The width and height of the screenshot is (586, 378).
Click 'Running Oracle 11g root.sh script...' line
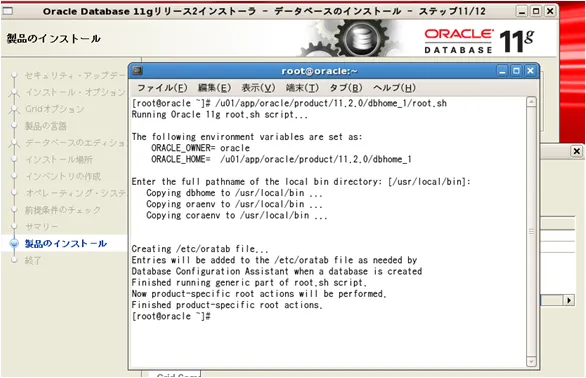click(220, 114)
